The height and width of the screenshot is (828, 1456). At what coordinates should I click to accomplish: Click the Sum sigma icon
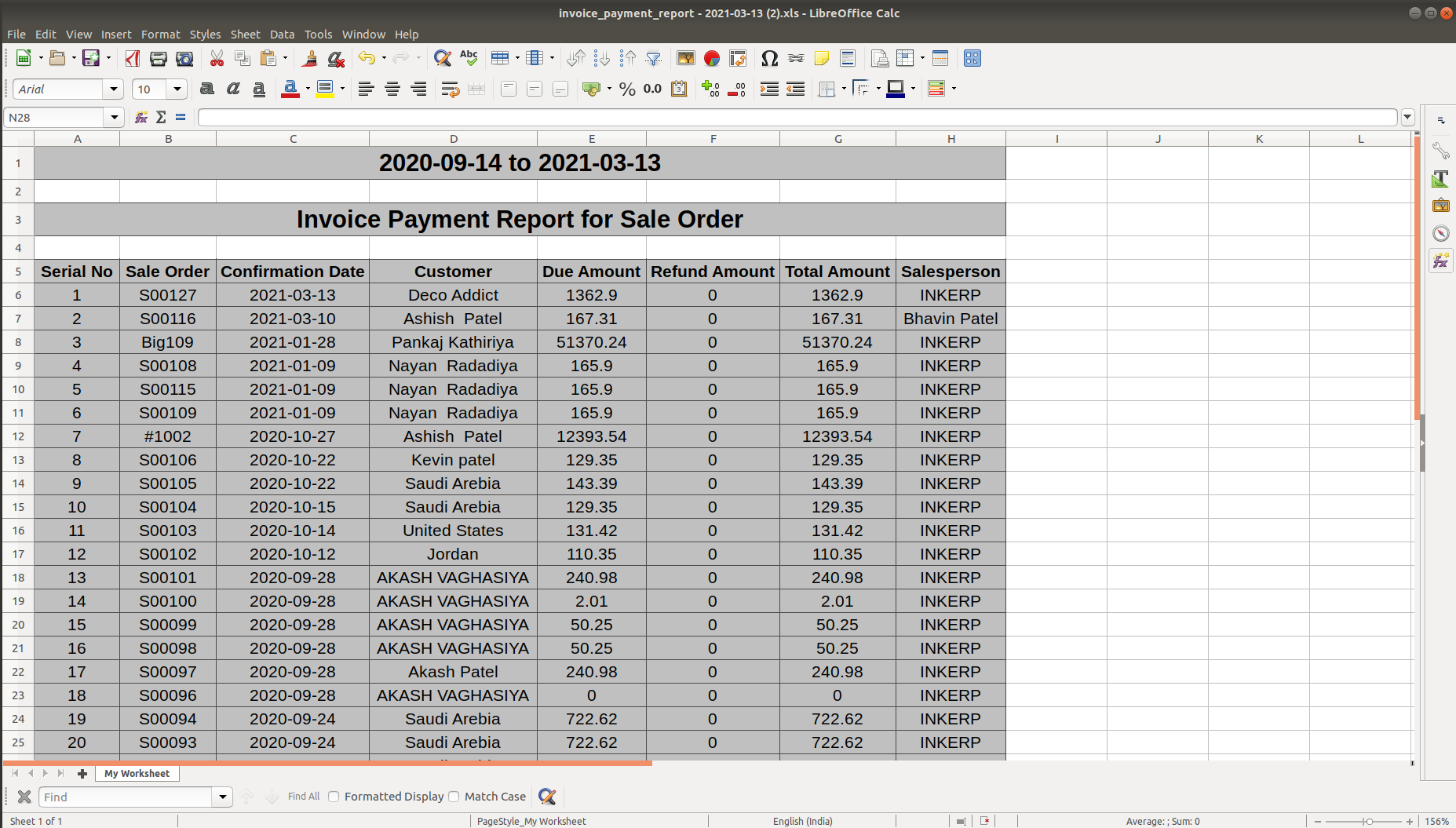[x=161, y=117]
